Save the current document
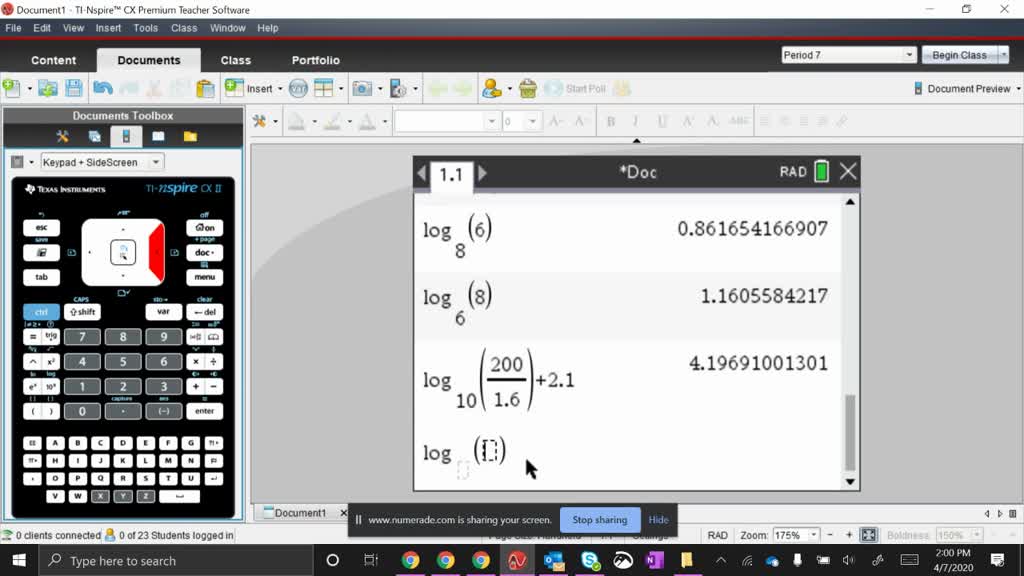Image resolution: width=1024 pixels, height=576 pixels. point(72,88)
